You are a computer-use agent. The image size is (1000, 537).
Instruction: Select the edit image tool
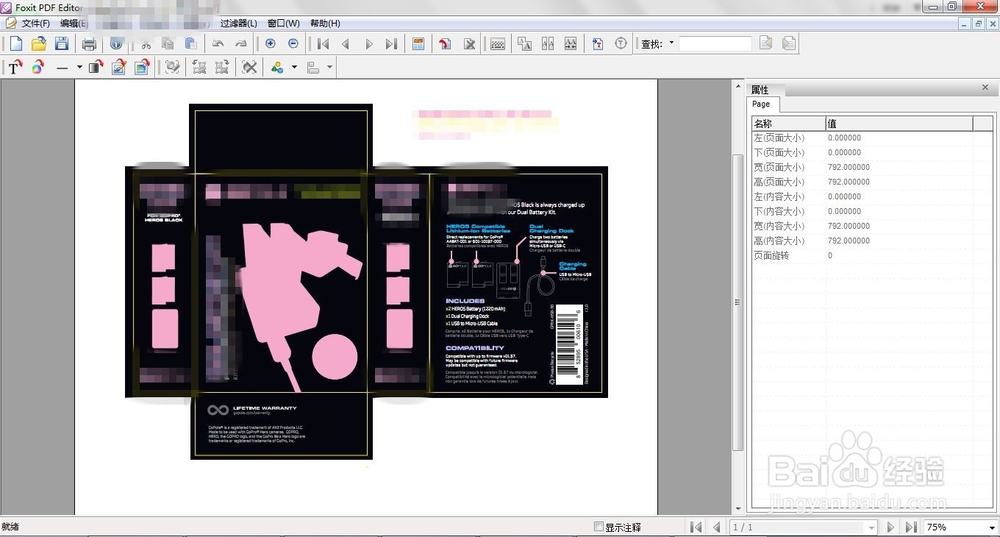pyautogui.click(x=119, y=67)
